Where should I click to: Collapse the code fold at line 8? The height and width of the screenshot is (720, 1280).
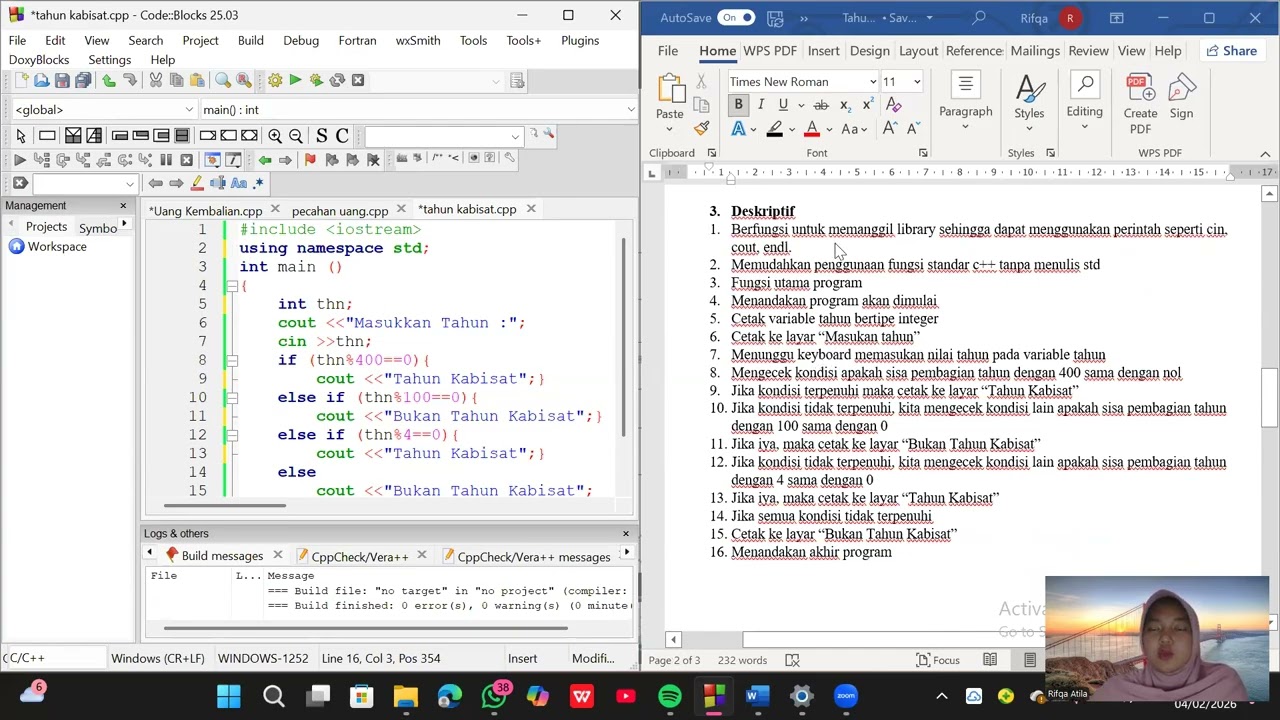(231, 360)
